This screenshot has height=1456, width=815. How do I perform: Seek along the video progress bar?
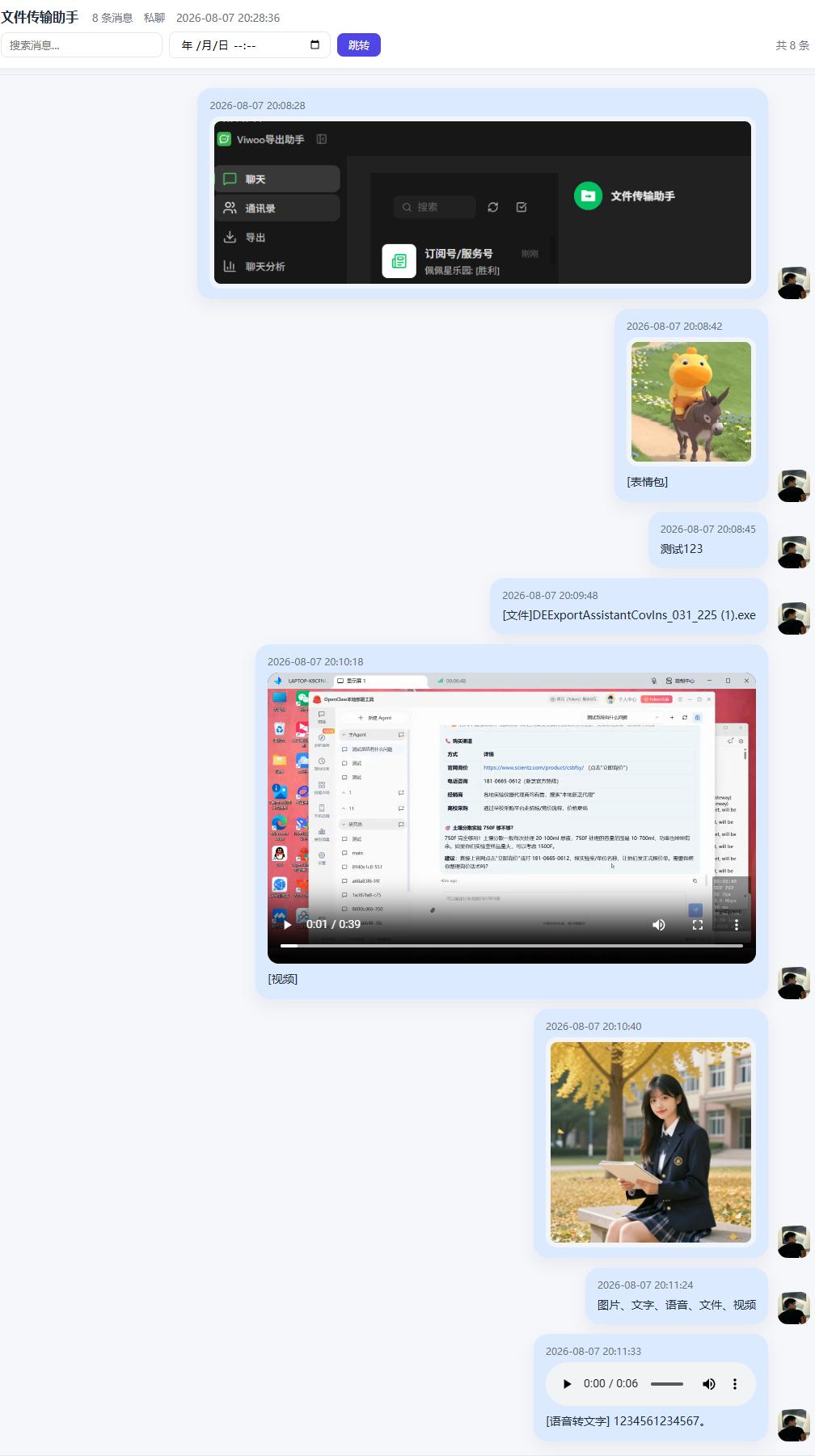(512, 945)
